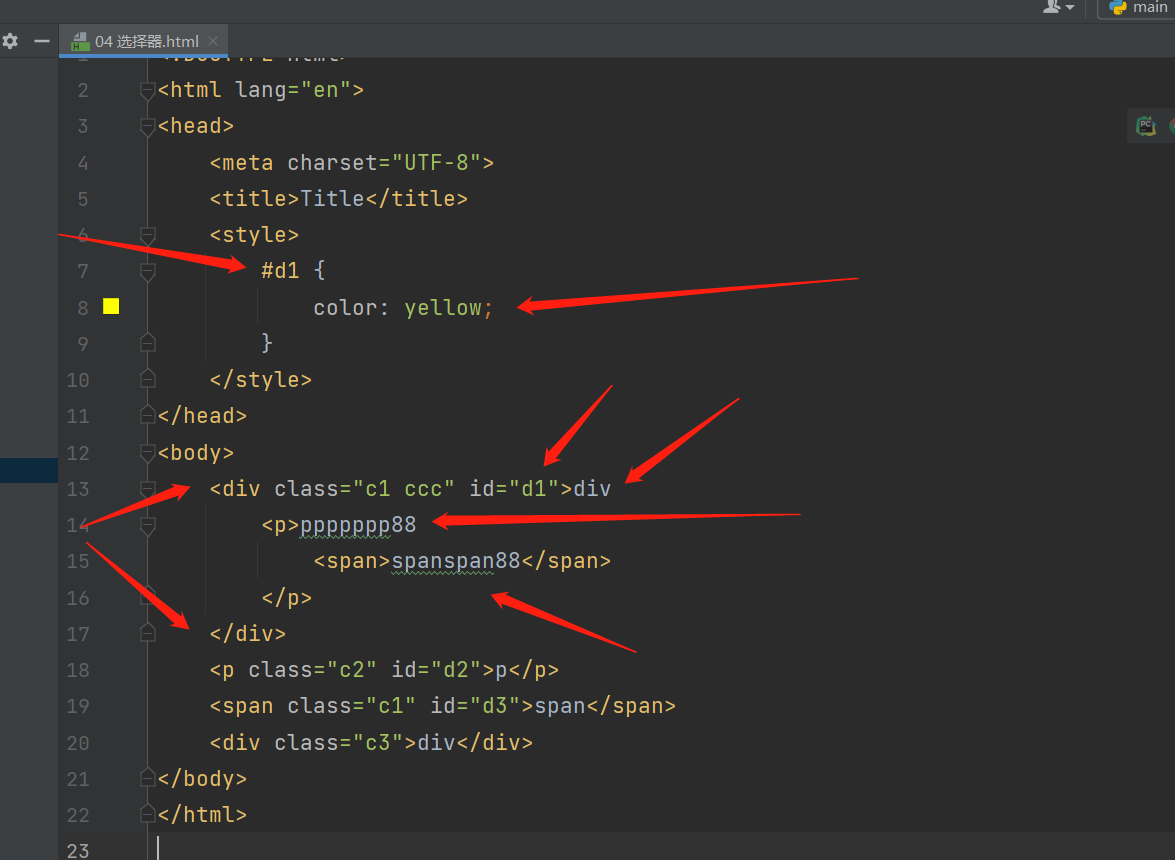Click fold end marker on line 9
1175x860 pixels.
148,342
